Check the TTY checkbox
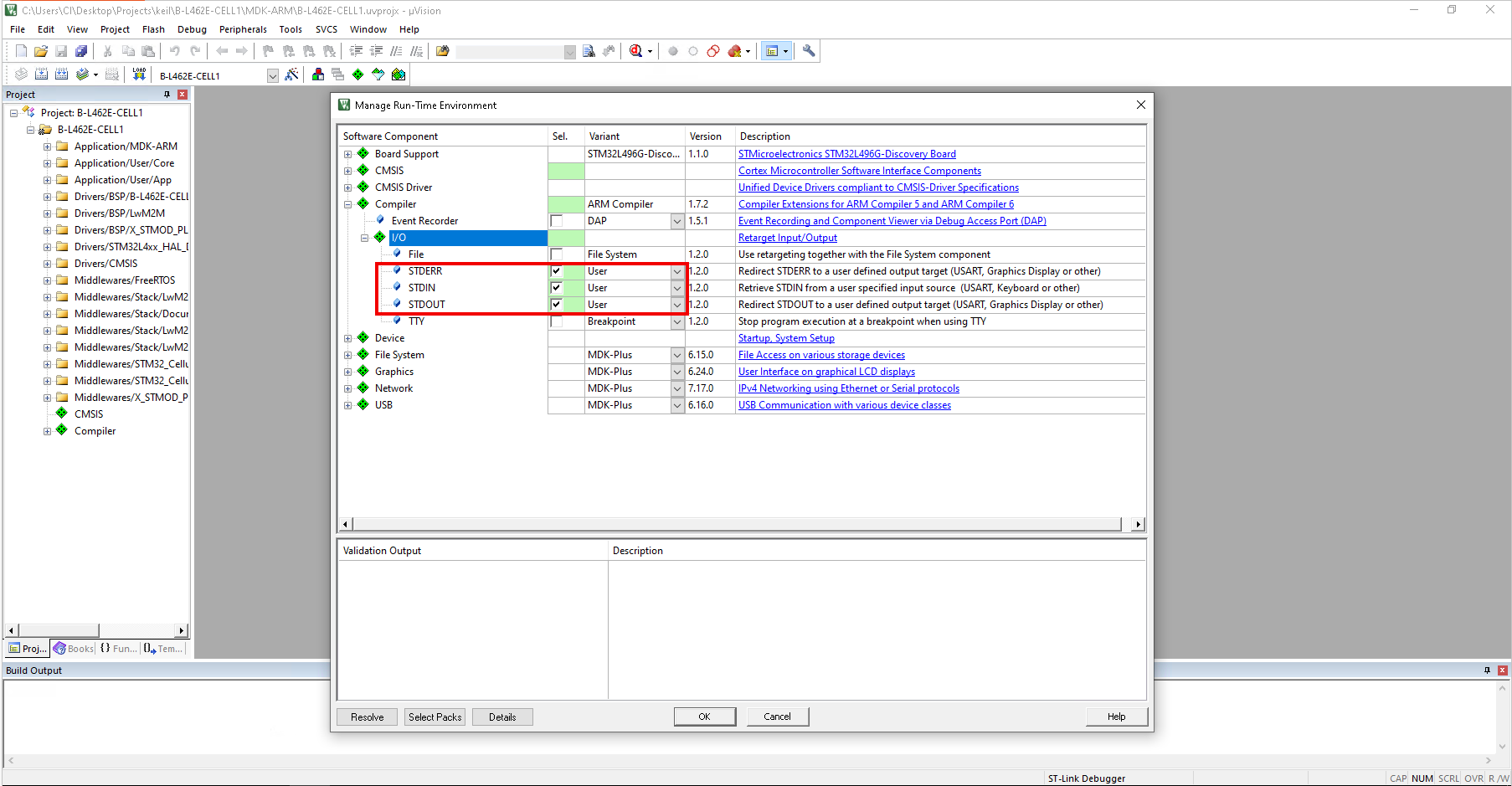The height and width of the screenshot is (786, 1512). pyautogui.click(x=556, y=321)
